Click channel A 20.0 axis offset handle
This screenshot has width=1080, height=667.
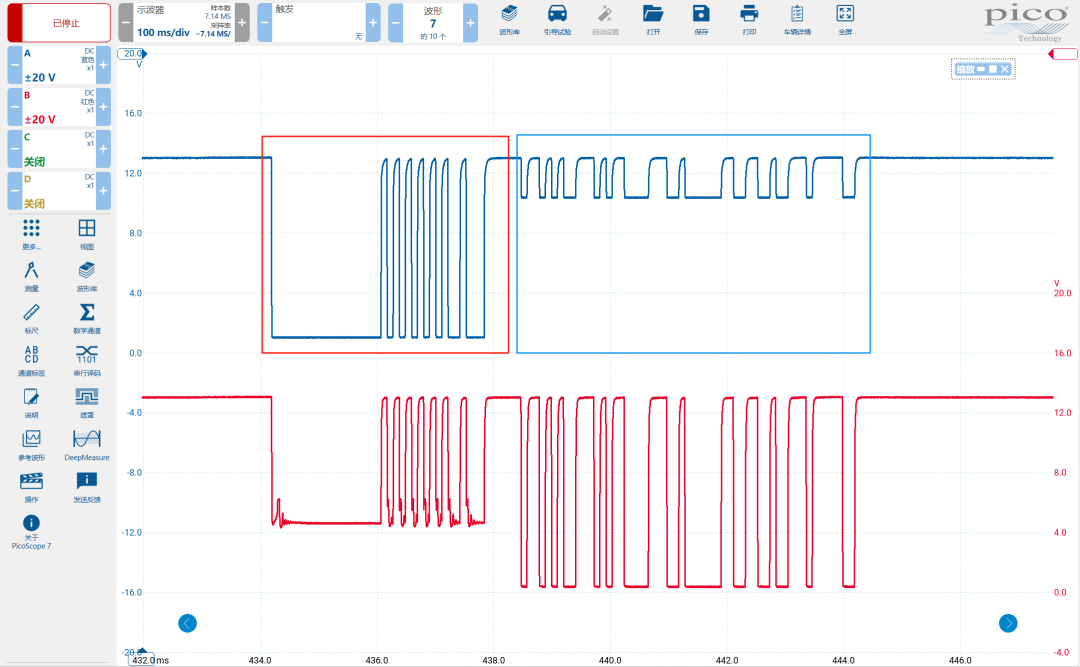click(x=132, y=54)
